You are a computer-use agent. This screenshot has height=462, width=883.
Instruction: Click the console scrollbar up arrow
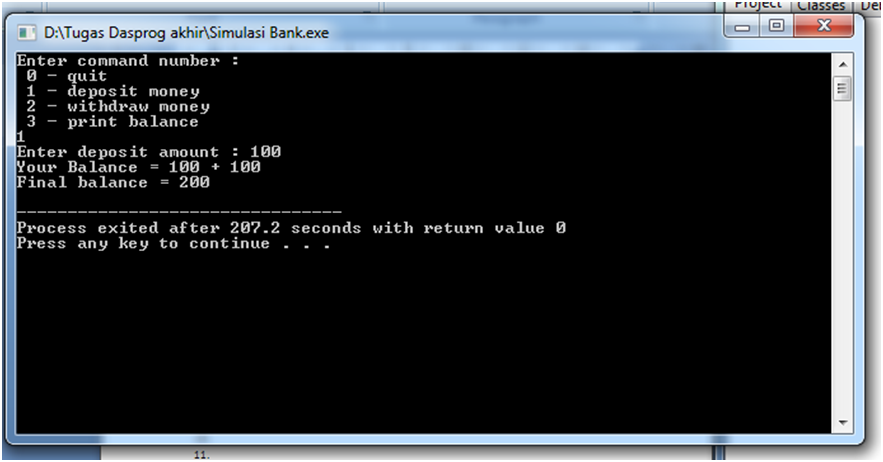point(842,64)
